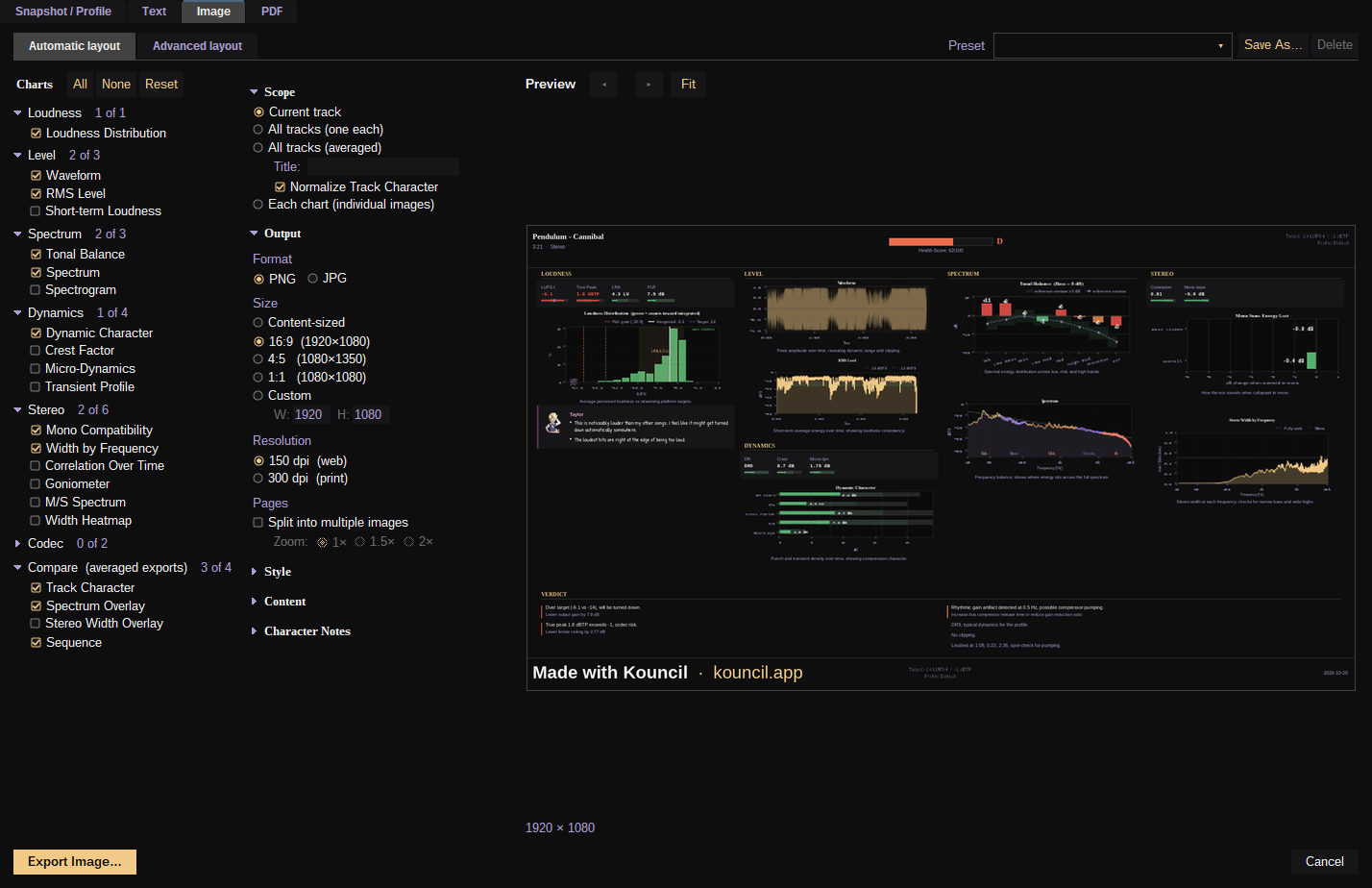Click the custom width field
The height and width of the screenshot is (888, 1372).
click(309, 415)
